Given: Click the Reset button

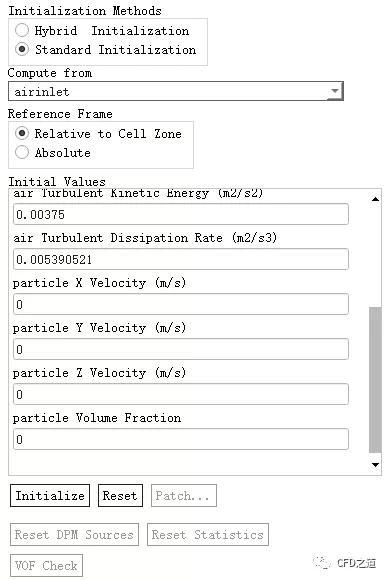Looking at the screenshot, I should pos(120,495).
